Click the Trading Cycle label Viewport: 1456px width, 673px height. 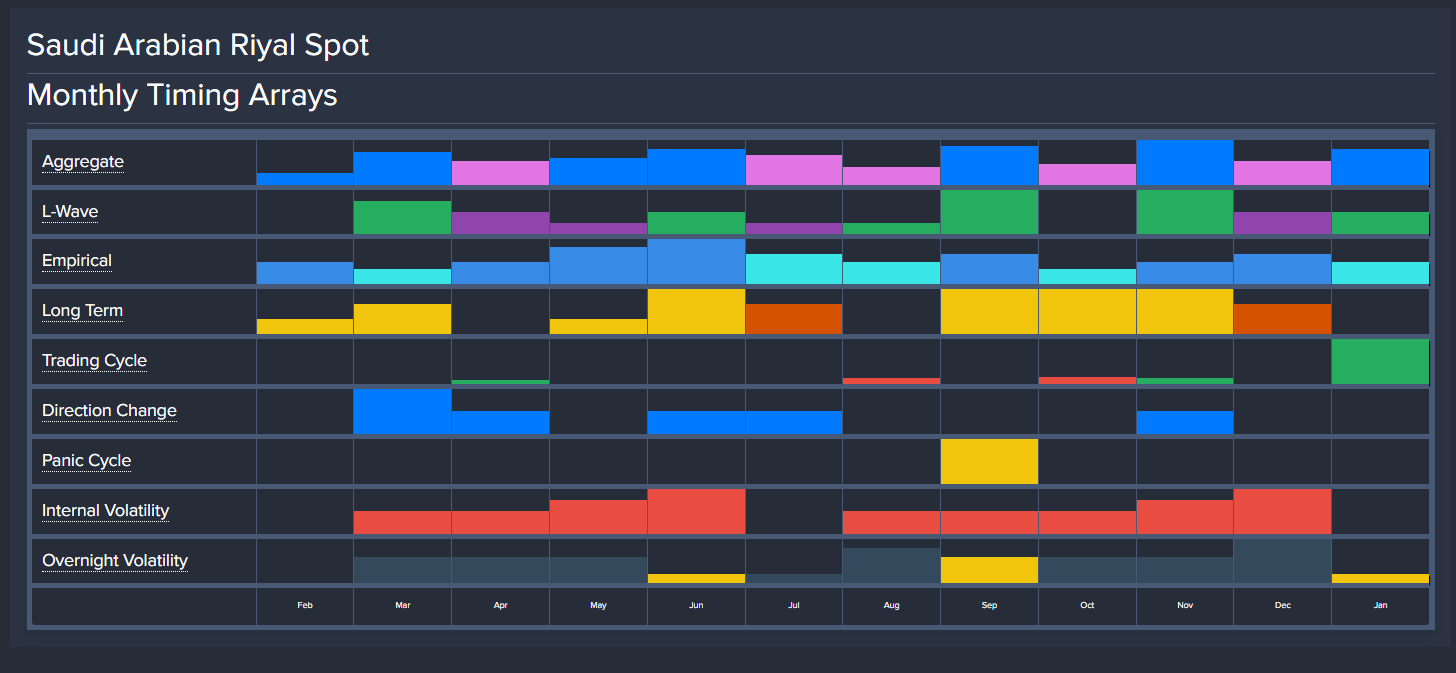(94, 361)
